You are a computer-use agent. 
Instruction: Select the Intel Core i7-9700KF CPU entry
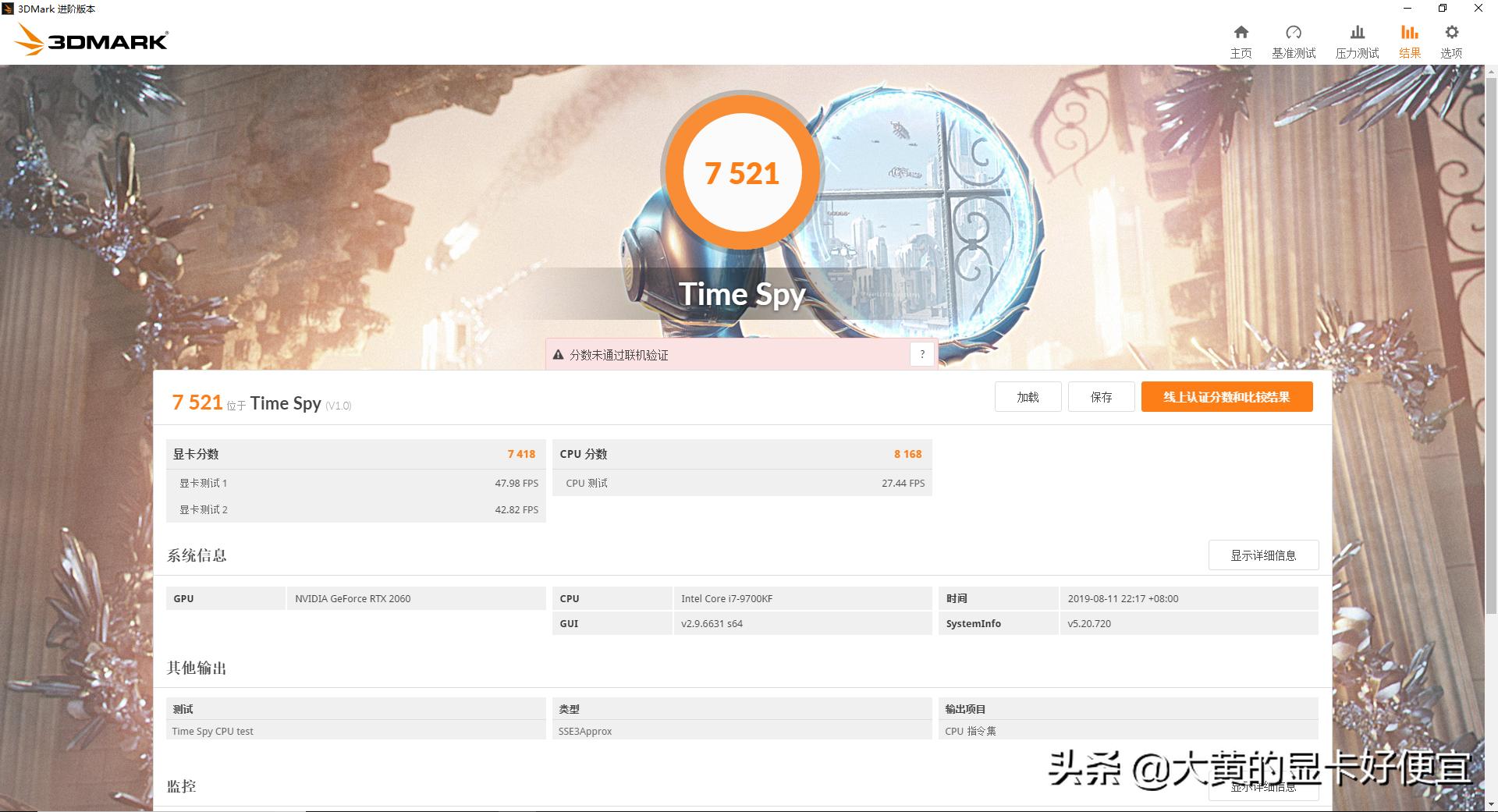(726, 598)
